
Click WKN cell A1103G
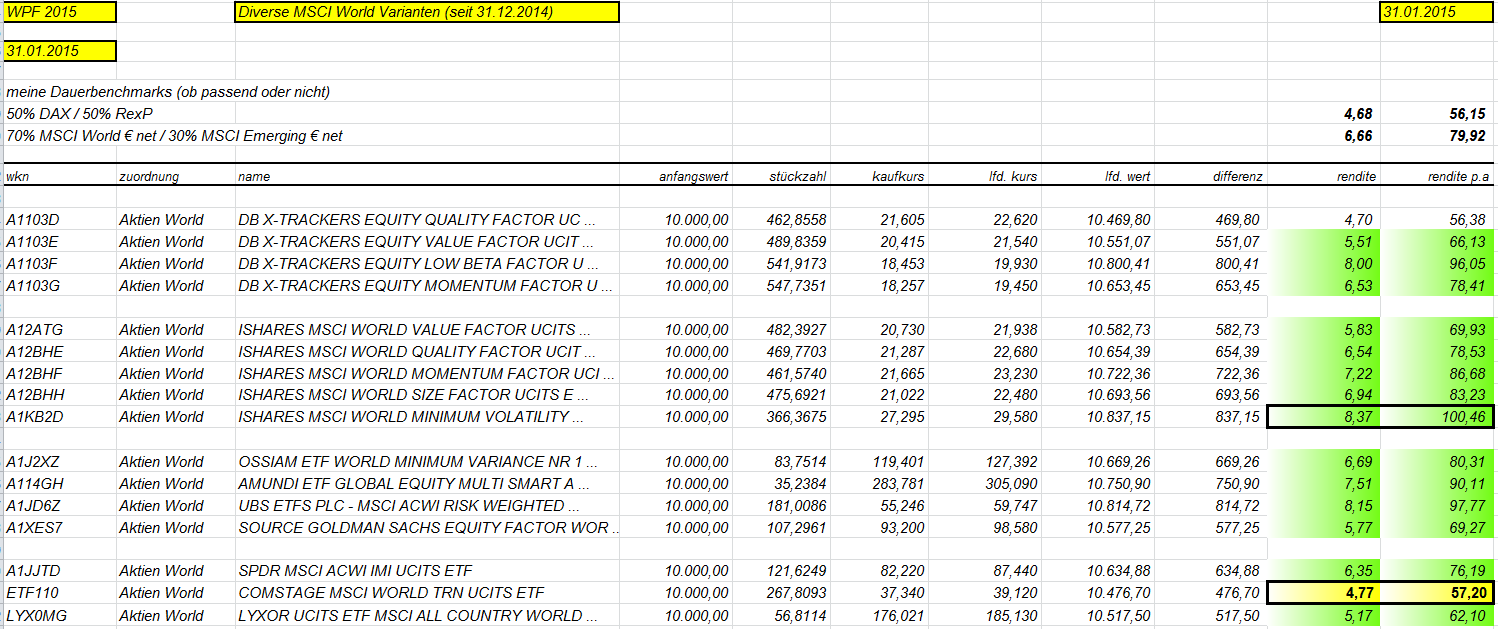(33, 286)
